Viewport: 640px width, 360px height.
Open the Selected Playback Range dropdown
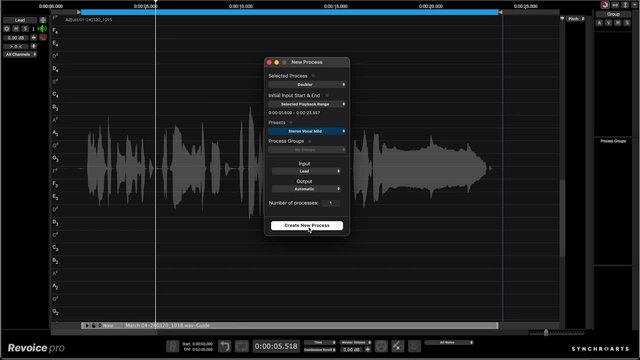click(307, 104)
